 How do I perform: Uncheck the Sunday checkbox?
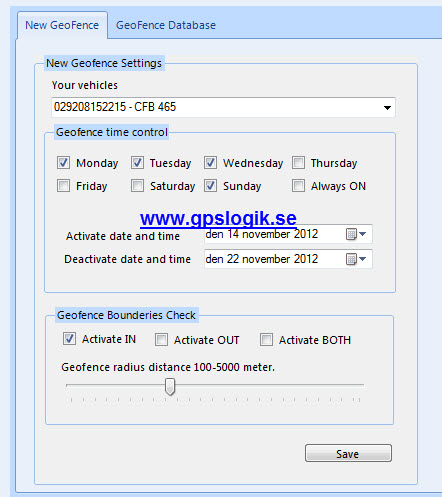click(x=210, y=186)
